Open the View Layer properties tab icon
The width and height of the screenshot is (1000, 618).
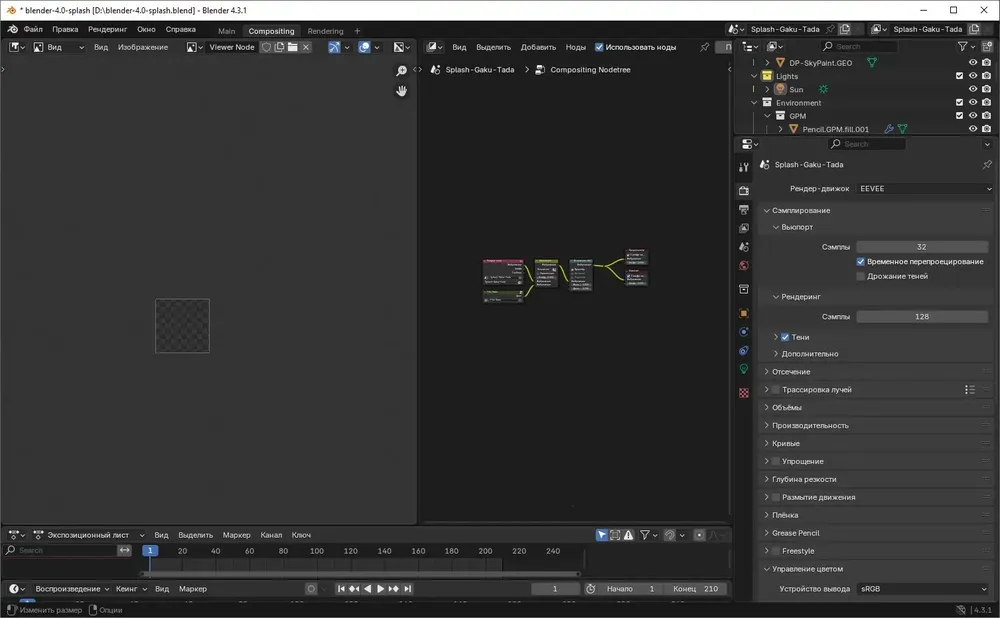[x=743, y=229]
